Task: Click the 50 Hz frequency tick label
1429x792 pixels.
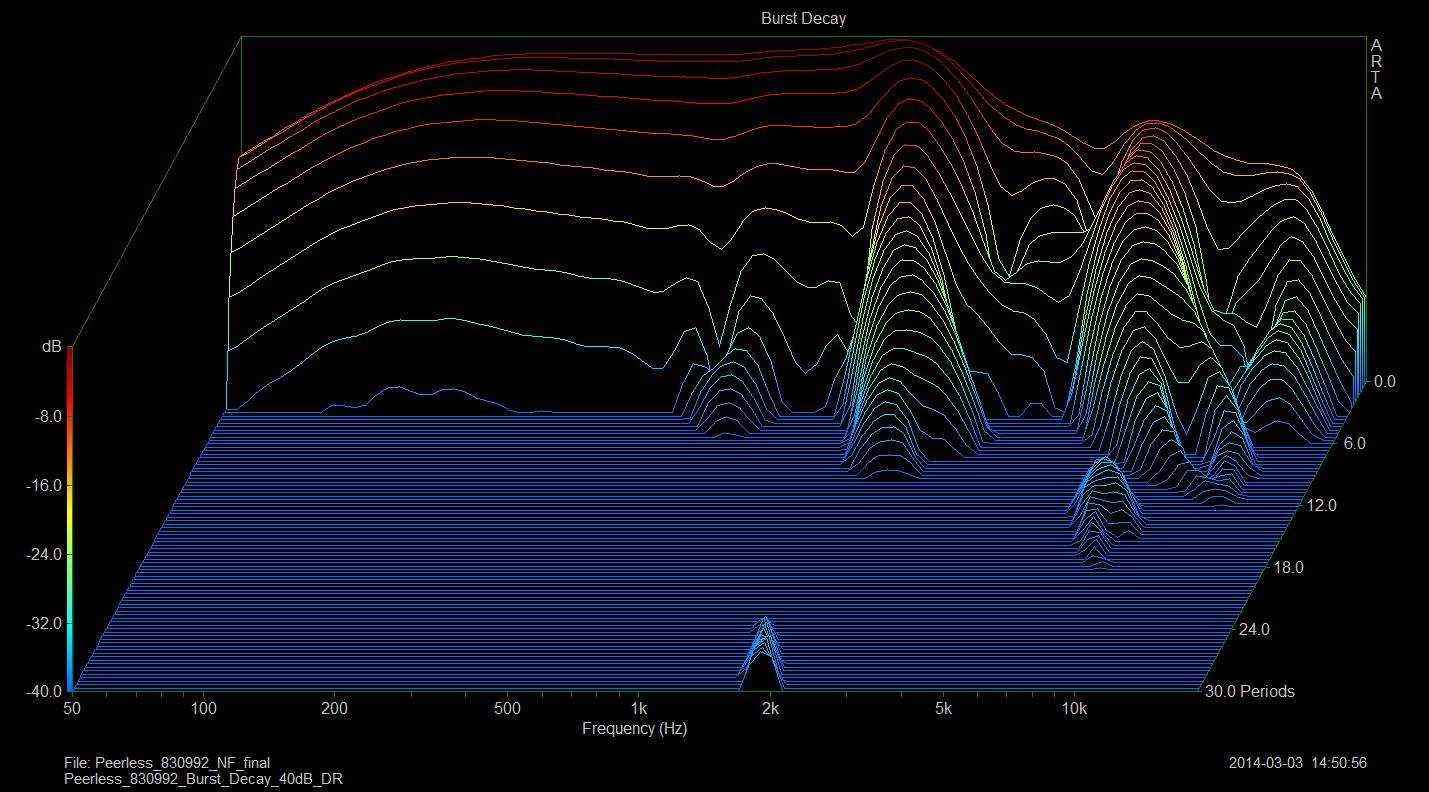Action: click(71, 709)
